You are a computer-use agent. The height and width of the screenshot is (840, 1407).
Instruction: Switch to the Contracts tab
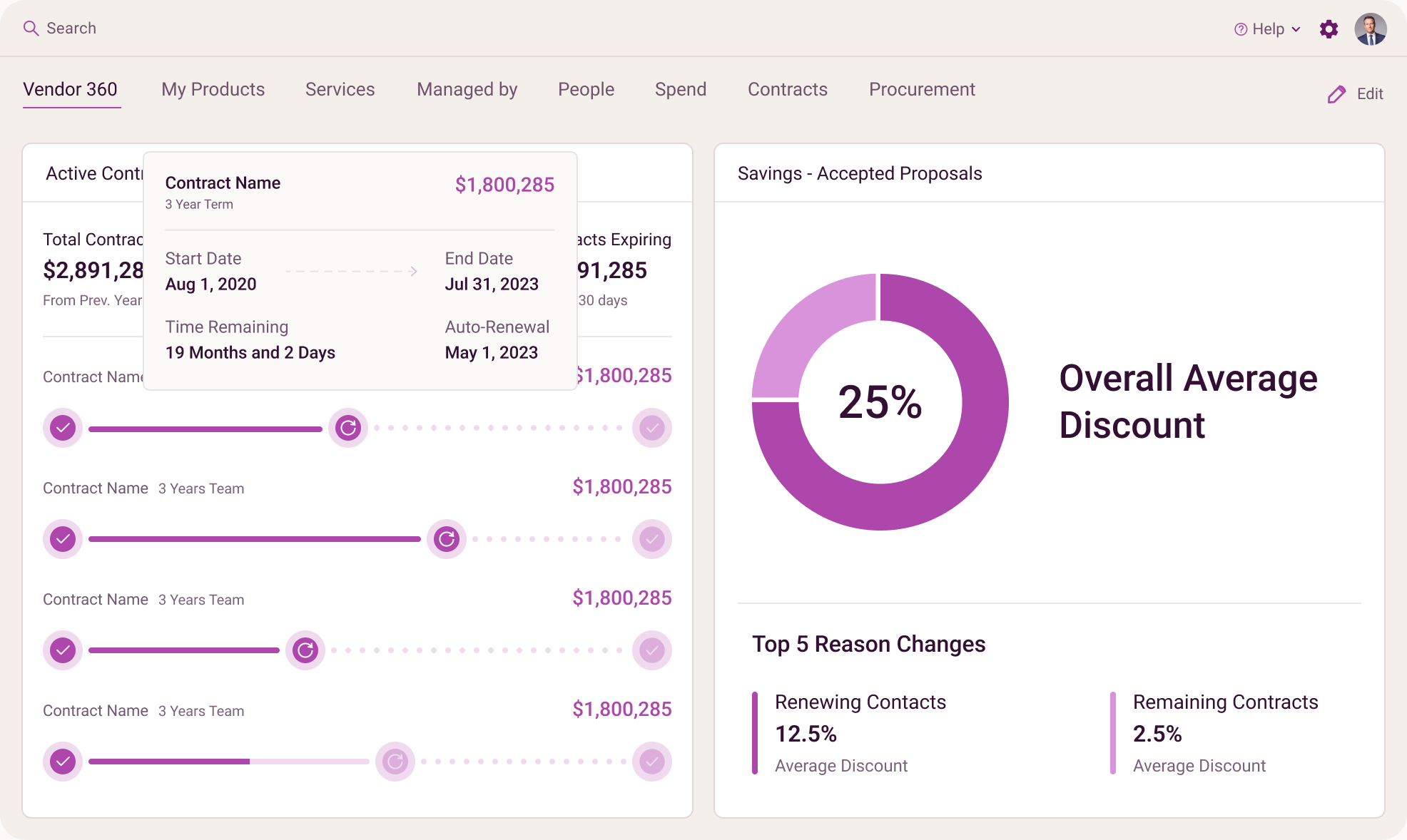tap(787, 90)
